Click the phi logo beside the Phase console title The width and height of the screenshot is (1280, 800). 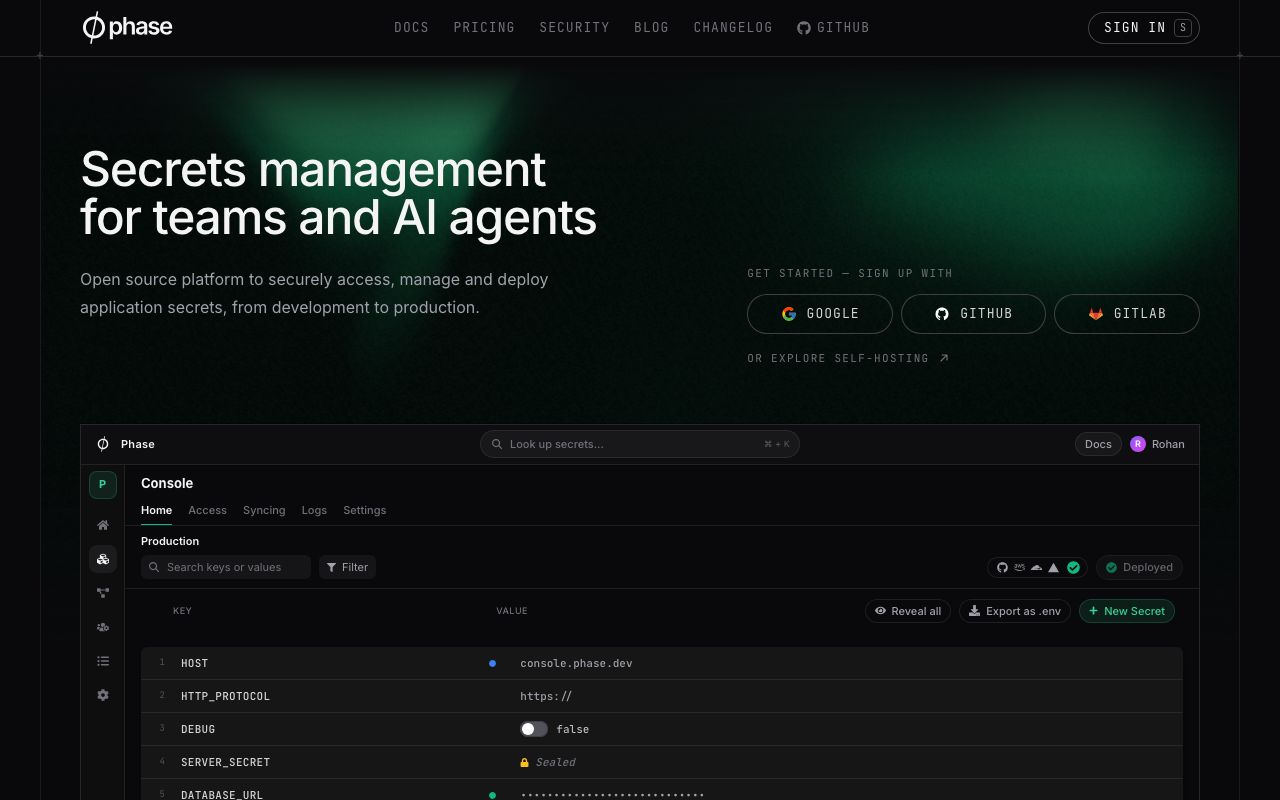(x=103, y=444)
